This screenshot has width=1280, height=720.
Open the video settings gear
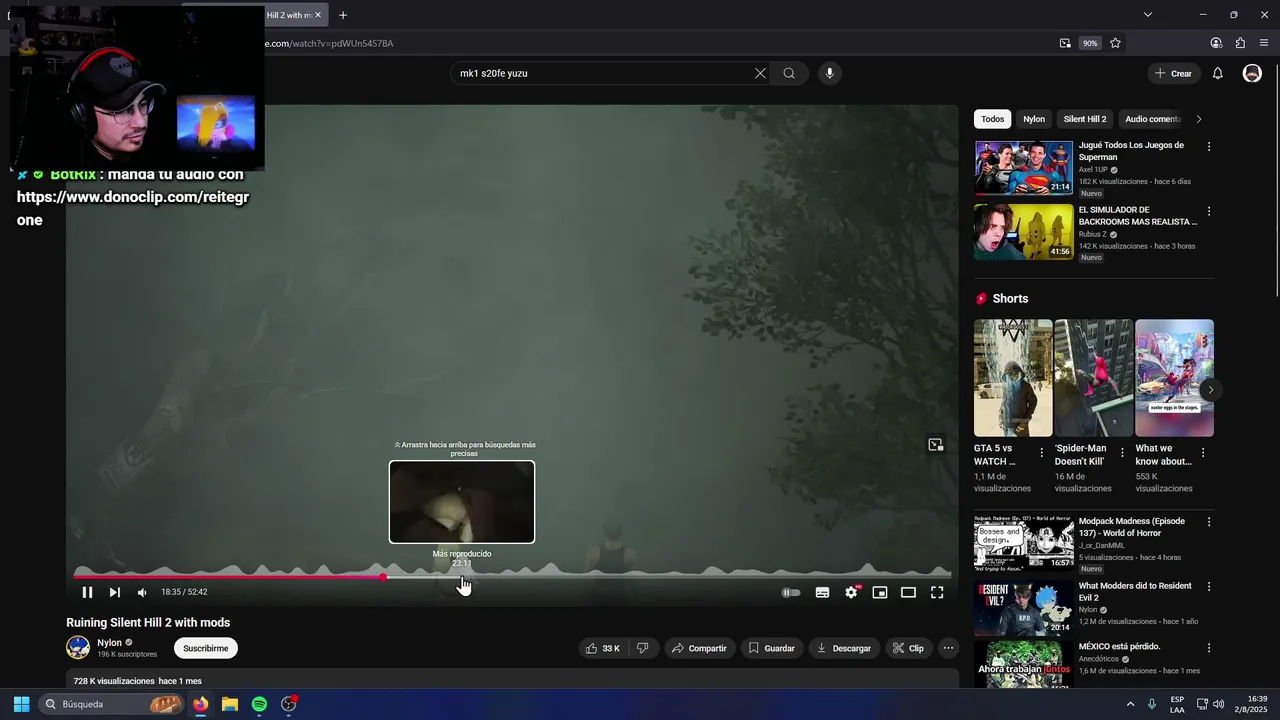point(851,592)
